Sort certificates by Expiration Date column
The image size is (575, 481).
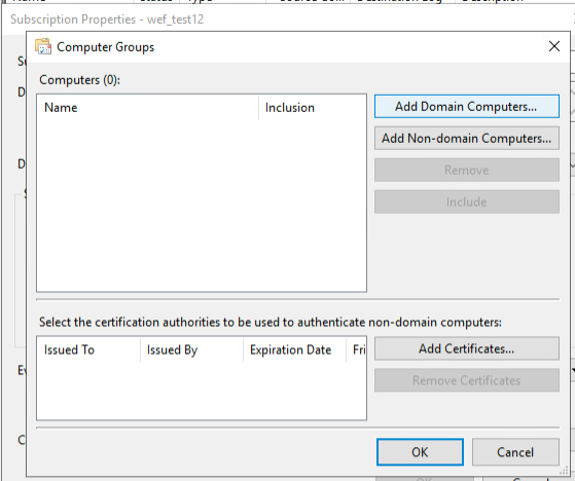(294, 350)
